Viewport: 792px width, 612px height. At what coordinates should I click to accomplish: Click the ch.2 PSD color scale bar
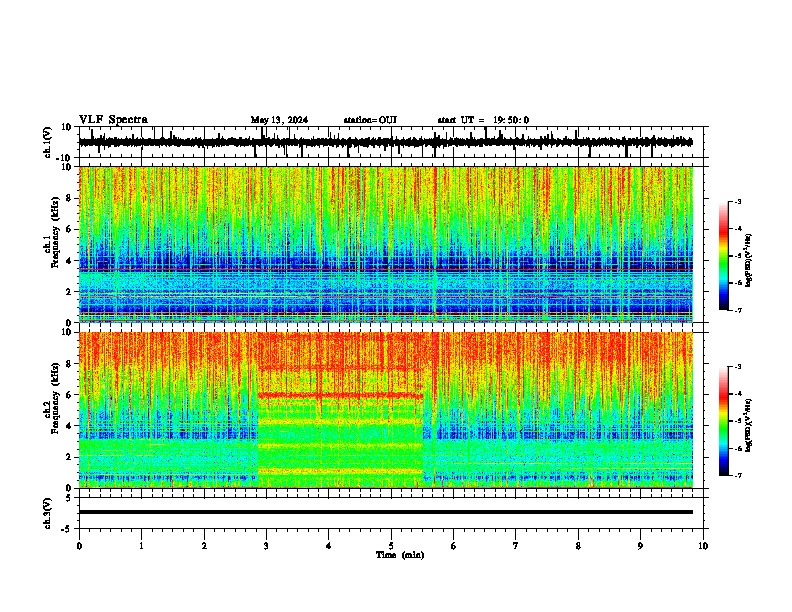point(724,421)
